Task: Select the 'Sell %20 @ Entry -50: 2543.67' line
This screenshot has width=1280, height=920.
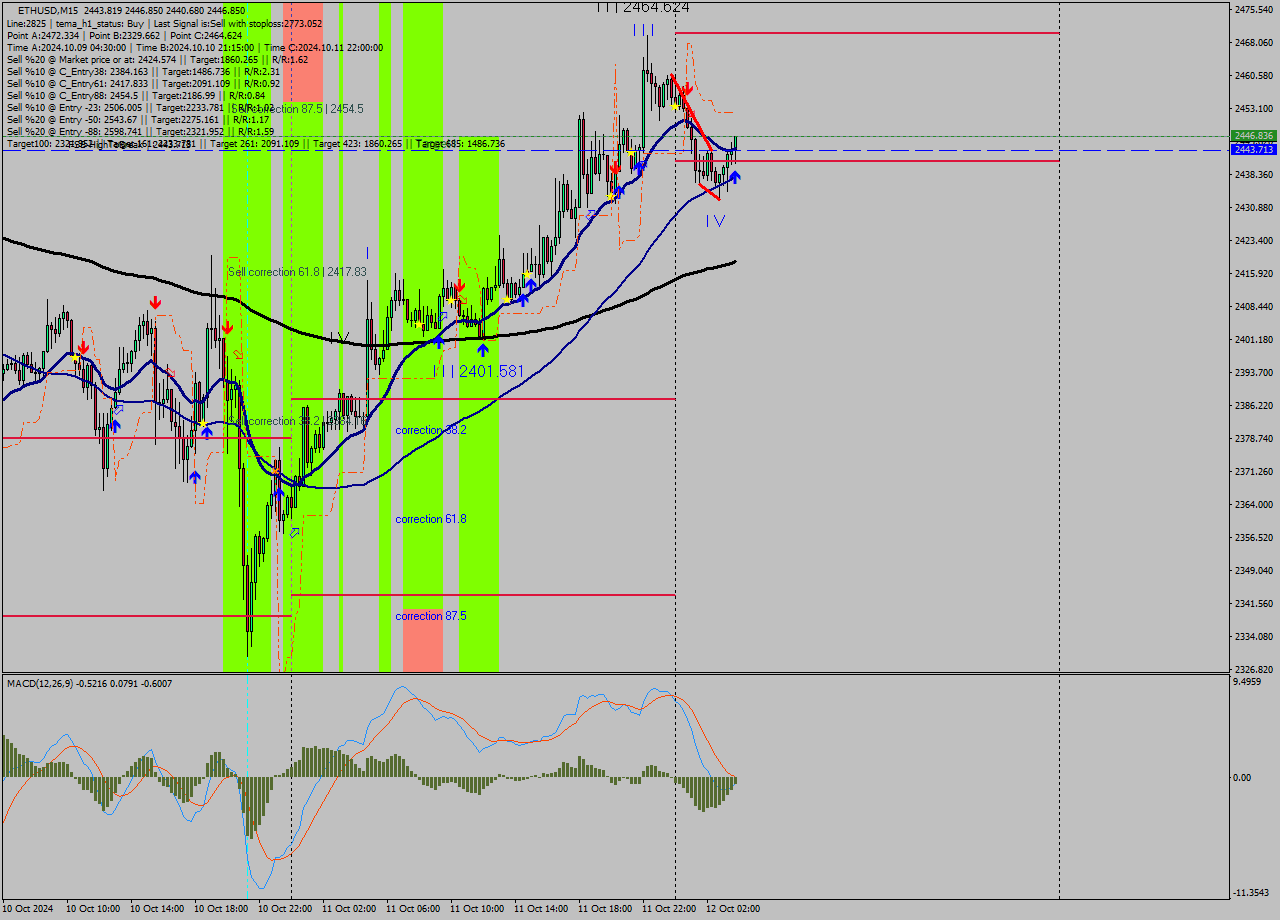Action: 139,119
